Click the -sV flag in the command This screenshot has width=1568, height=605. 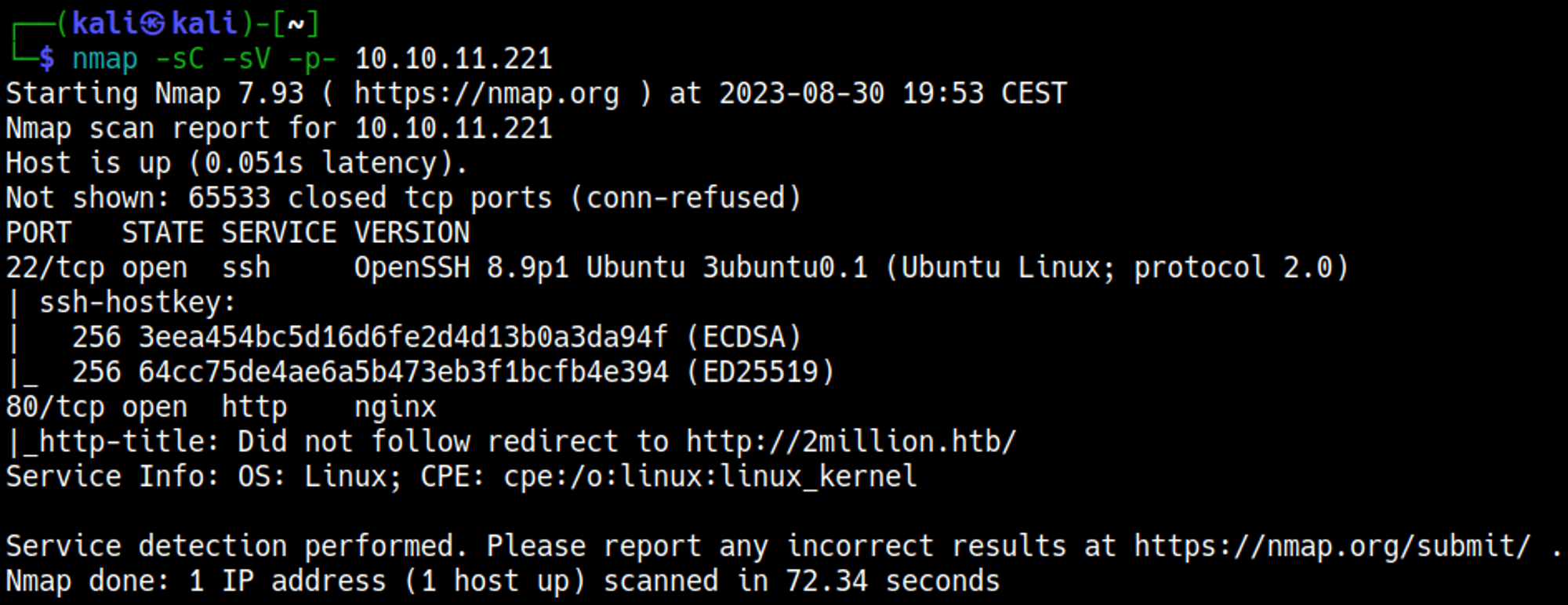pyautogui.click(x=246, y=59)
